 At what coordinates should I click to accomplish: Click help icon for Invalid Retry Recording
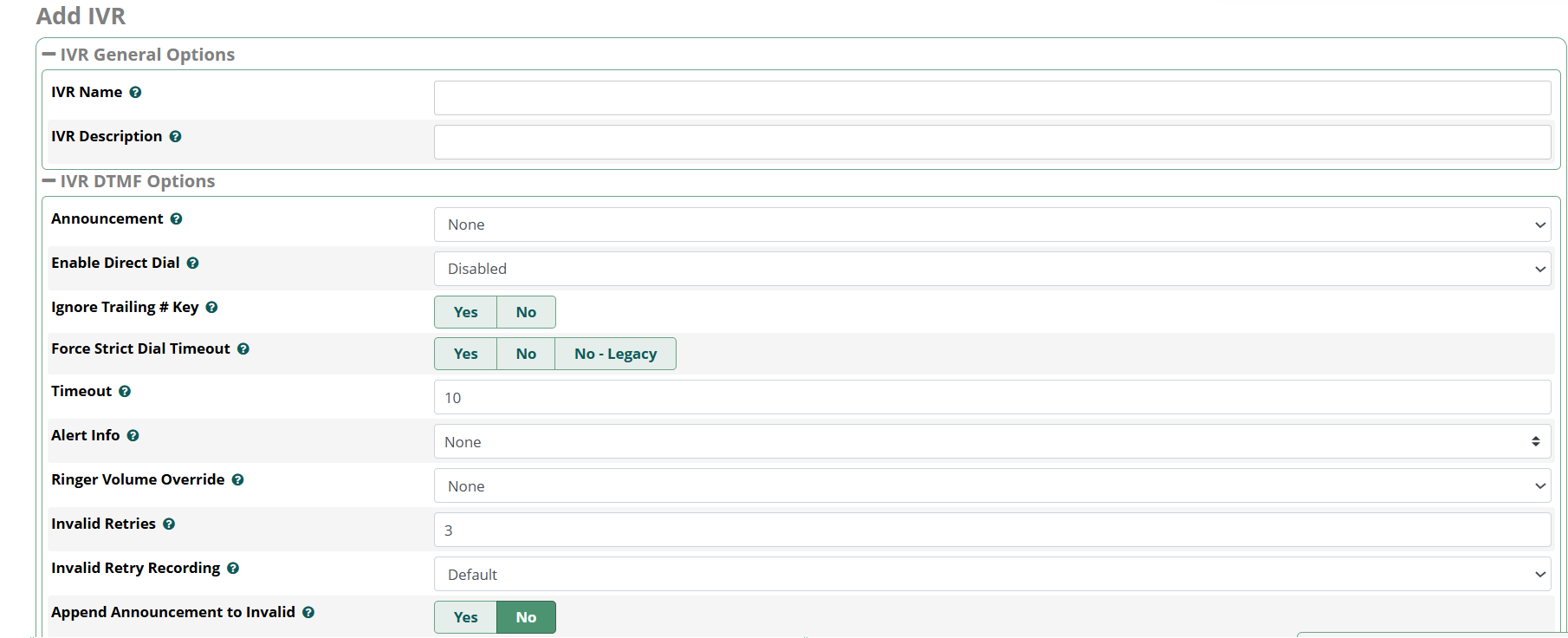tap(233, 568)
